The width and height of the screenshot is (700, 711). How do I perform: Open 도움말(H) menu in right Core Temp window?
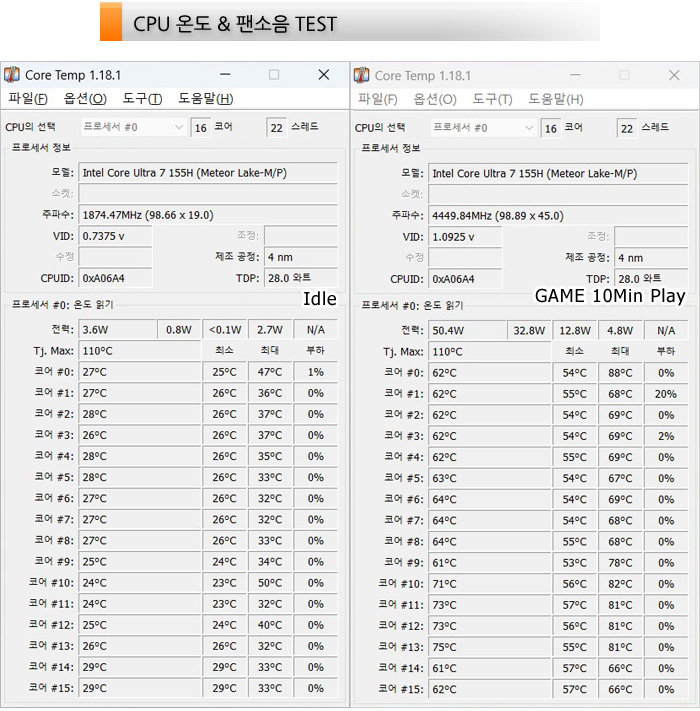pyautogui.click(x=556, y=99)
